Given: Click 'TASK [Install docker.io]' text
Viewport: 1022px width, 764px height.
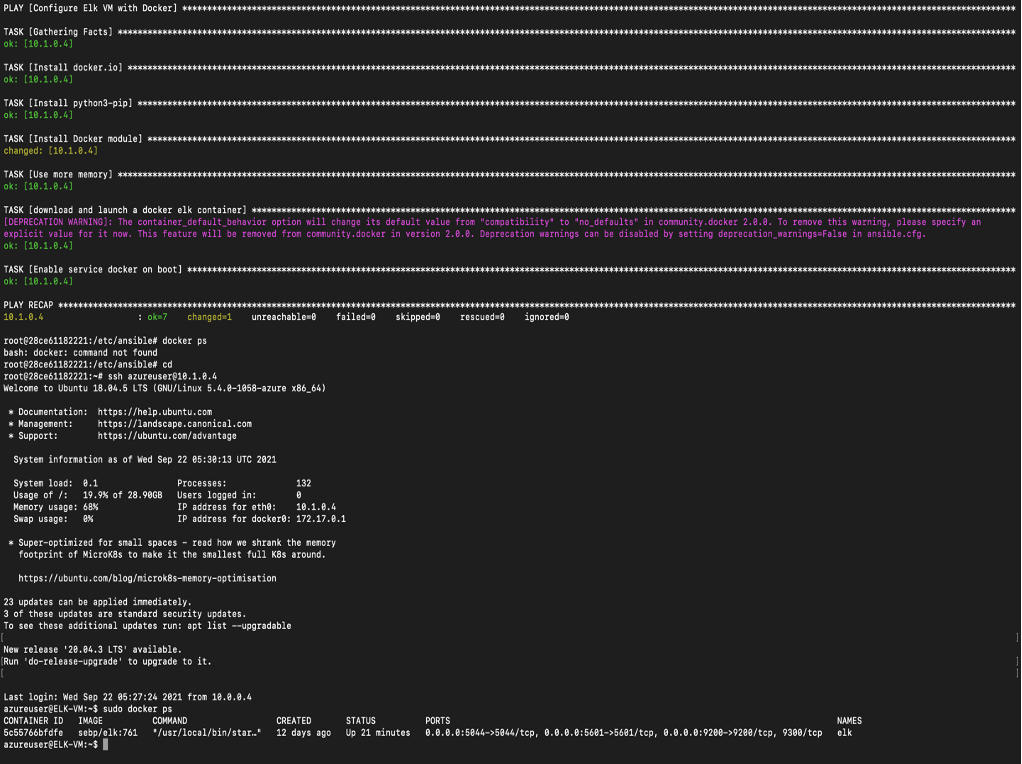Looking at the screenshot, I should pos(63,68).
